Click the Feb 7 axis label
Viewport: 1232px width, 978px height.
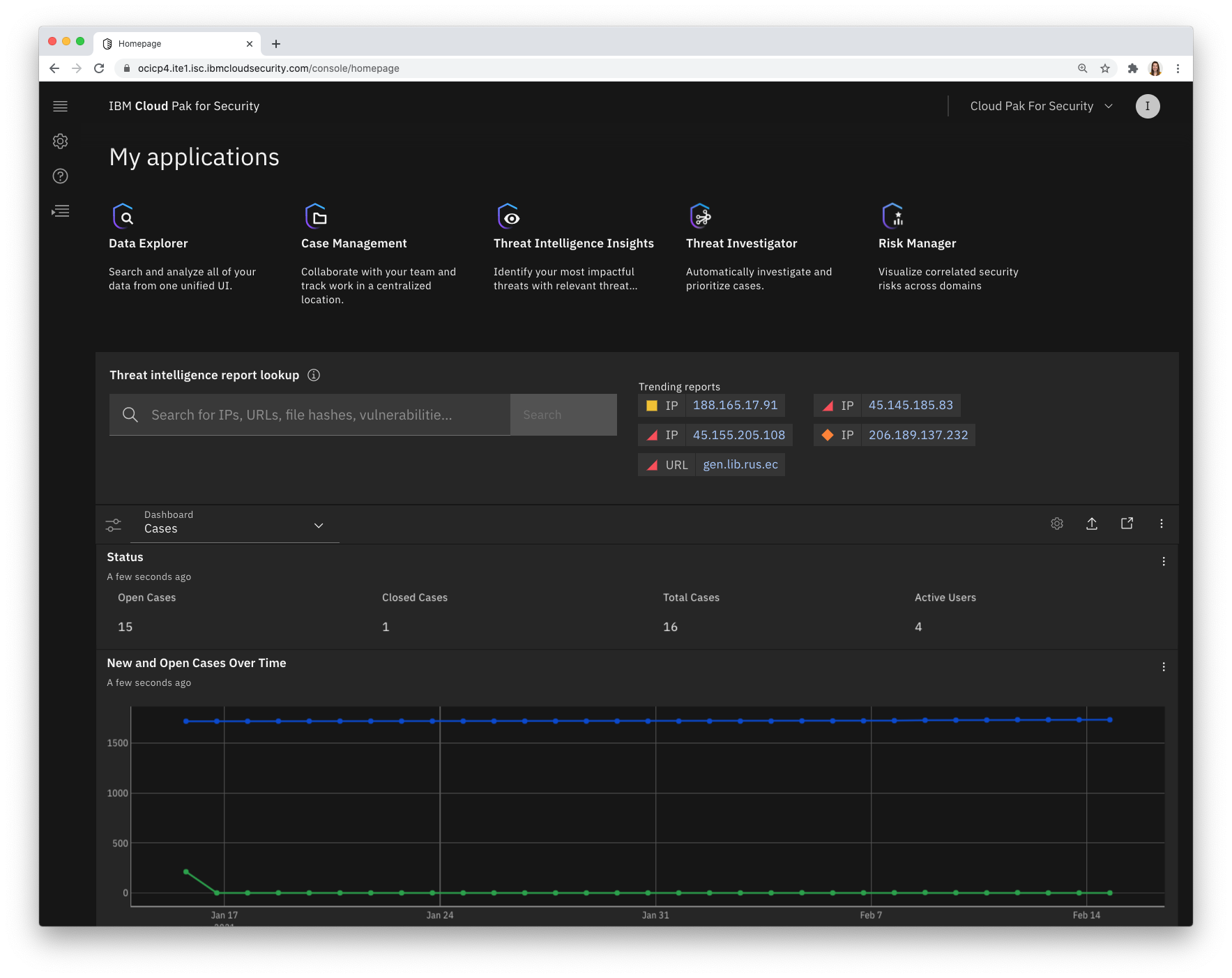tap(871, 915)
